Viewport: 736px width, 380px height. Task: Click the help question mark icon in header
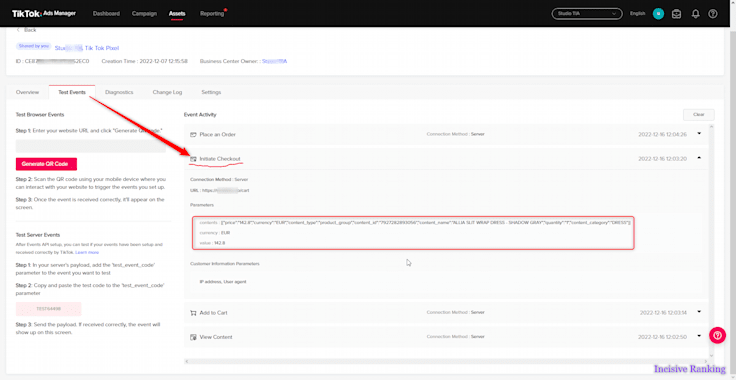click(713, 14)
